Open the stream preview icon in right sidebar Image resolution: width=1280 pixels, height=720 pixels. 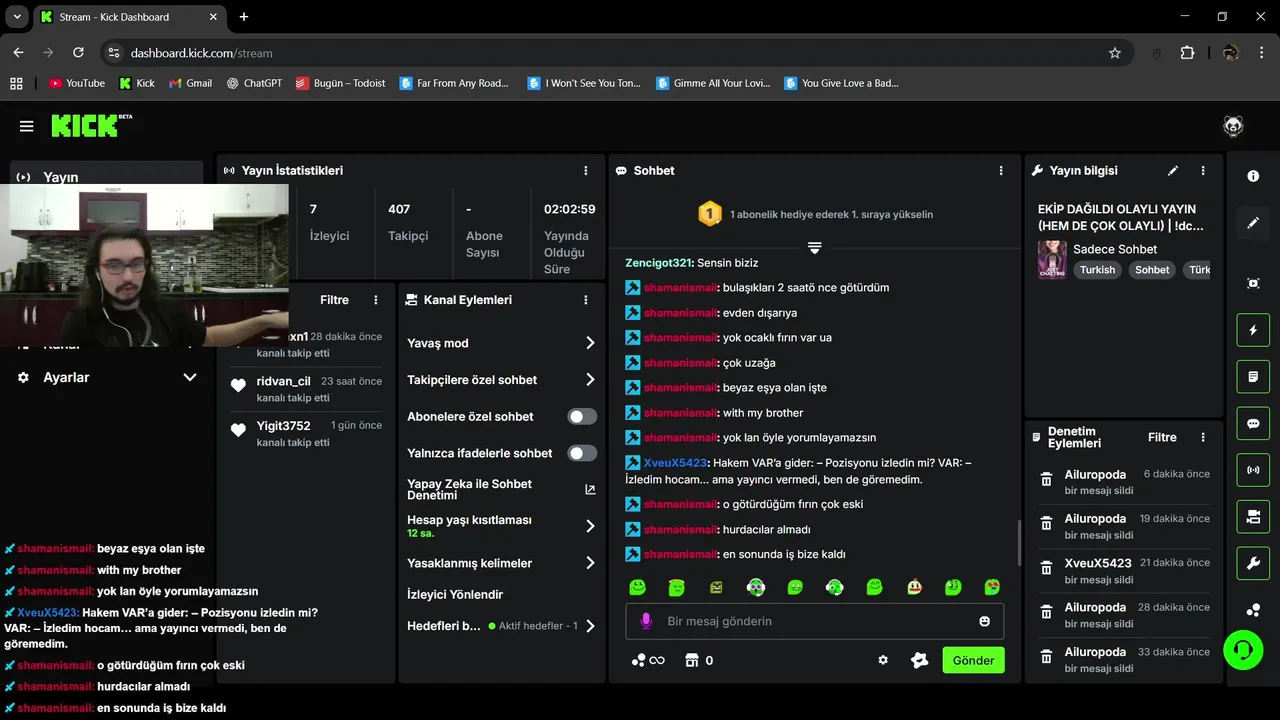tap(1253, 283)
